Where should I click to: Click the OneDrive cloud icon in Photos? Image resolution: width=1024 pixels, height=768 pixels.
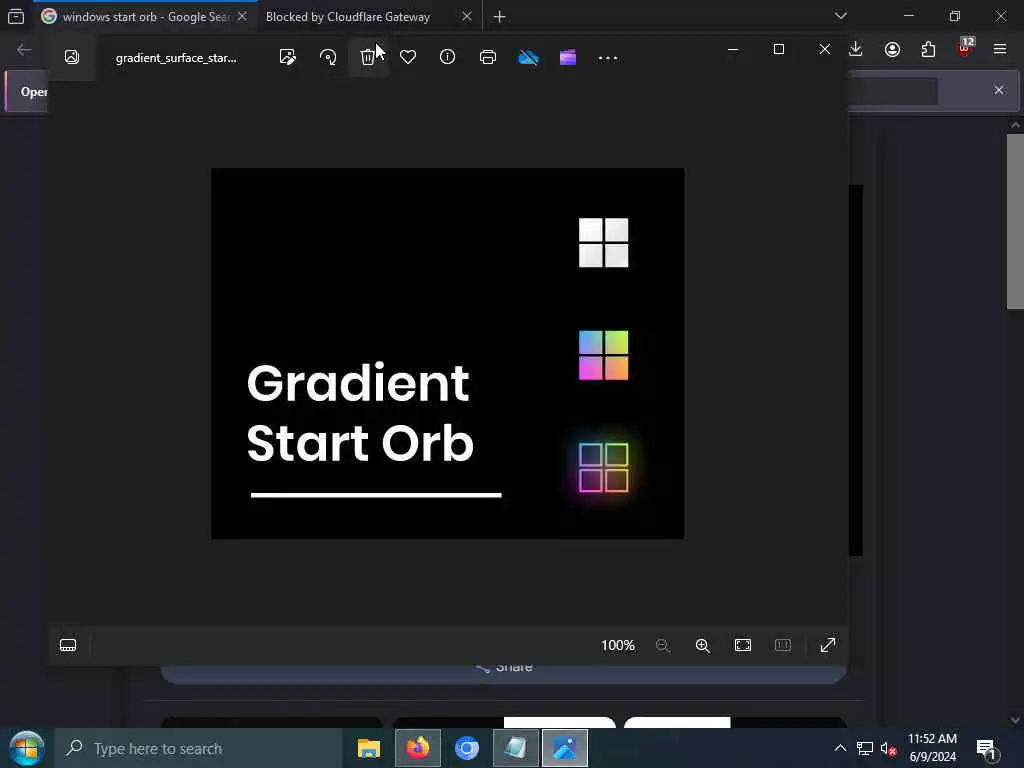(x=528, y=57)
